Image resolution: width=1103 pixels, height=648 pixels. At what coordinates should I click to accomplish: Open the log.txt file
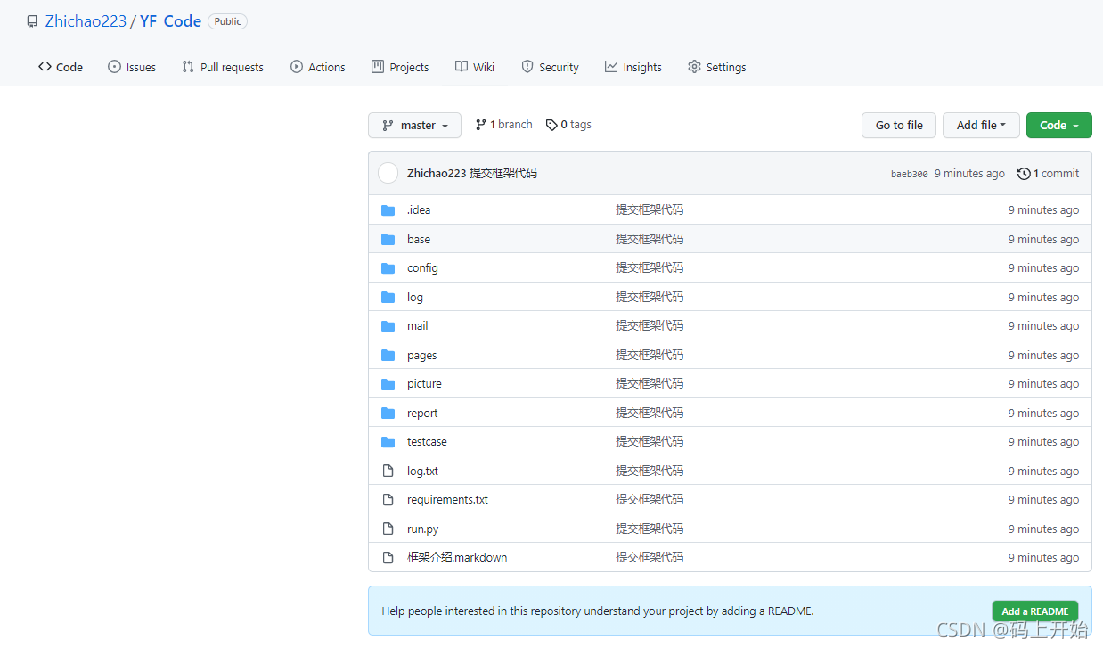coord(423,471)
